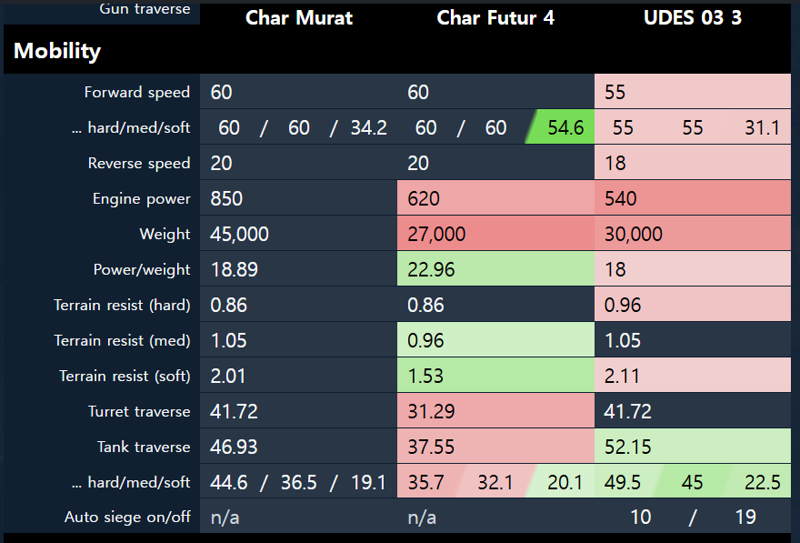Select the Forward speed row label
The height and width of the screenshot is (543, 800).
[137, 92]
